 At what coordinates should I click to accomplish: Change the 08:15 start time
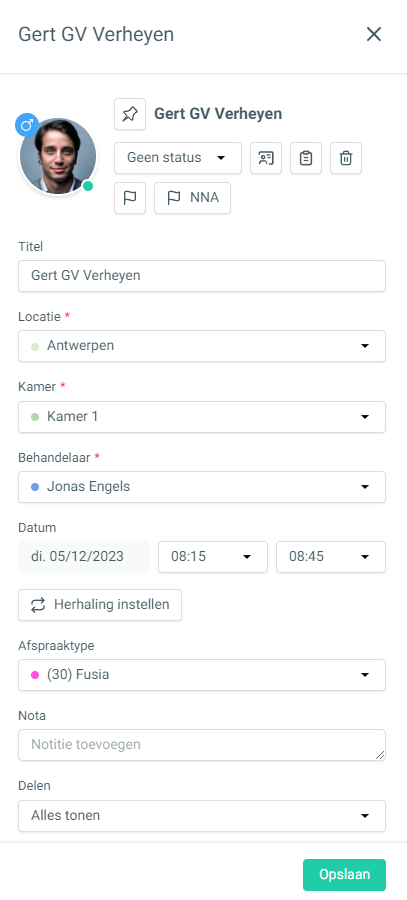[x=213, y=557]
